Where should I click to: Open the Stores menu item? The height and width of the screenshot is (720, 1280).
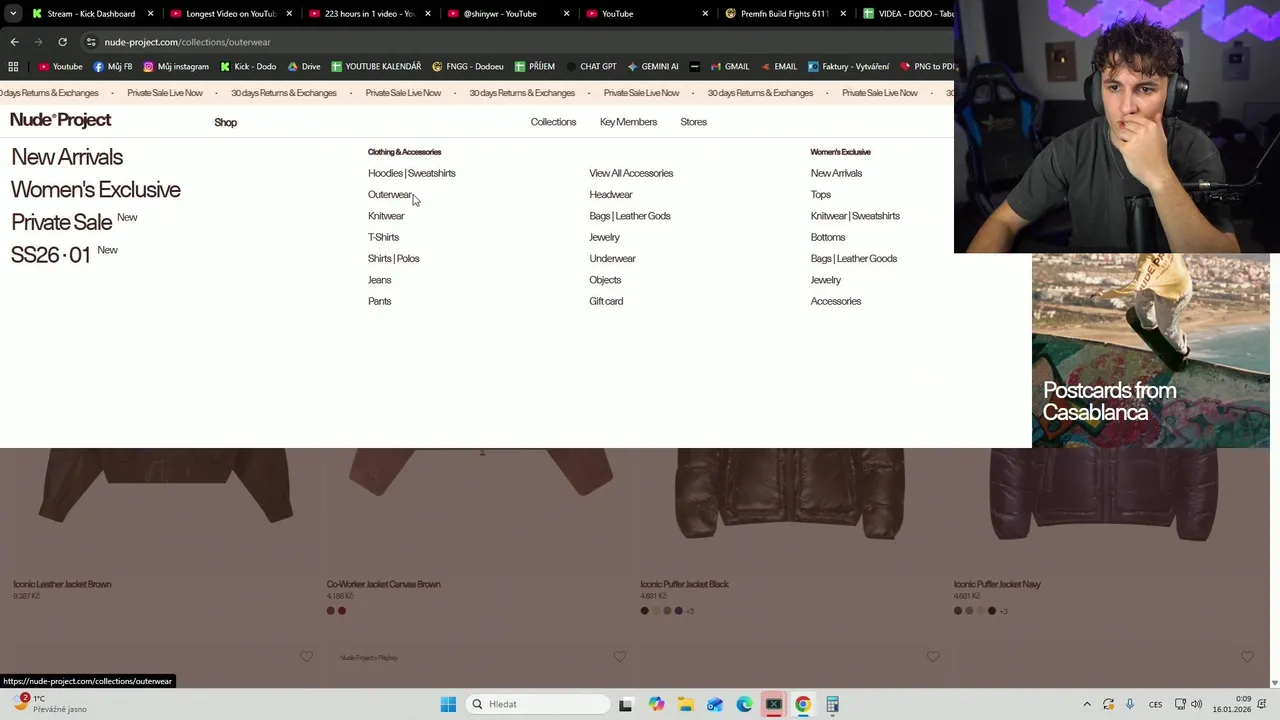pos(693,122)
